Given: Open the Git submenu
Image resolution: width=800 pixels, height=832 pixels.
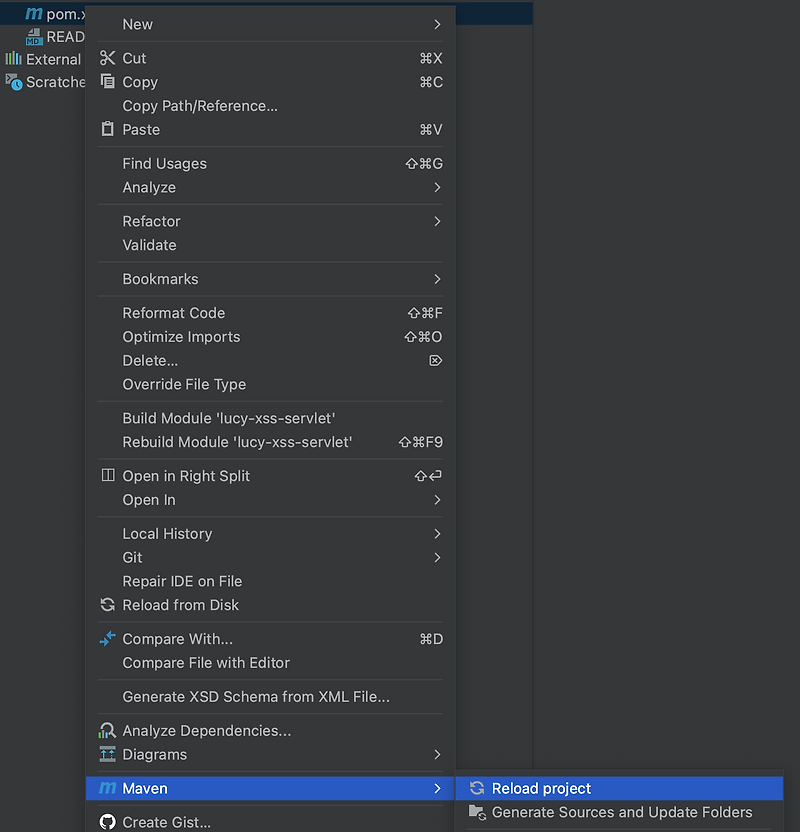Looking at the screenshot, I should (437, 557).
